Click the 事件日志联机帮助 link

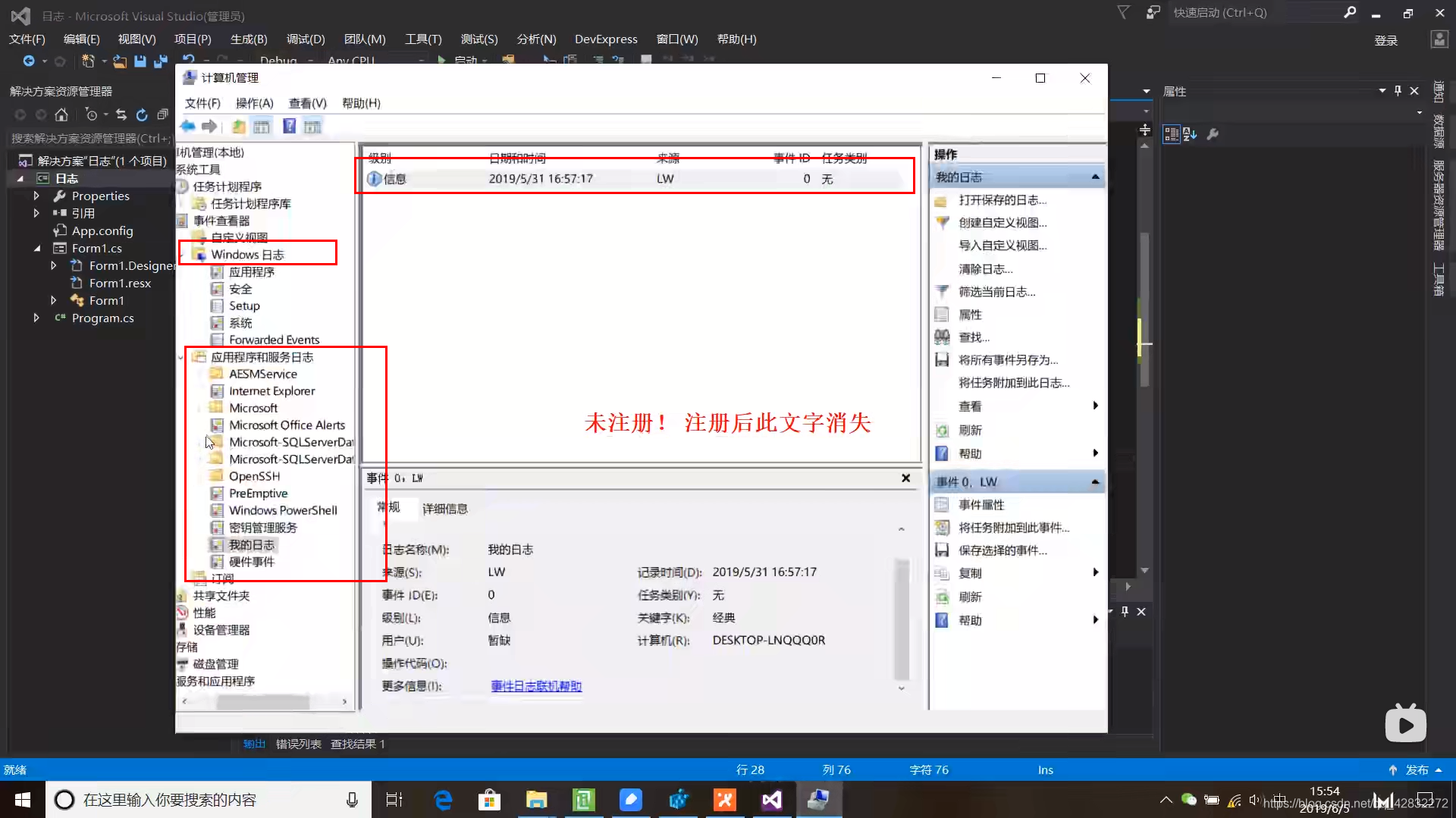(x=536, y=685)
